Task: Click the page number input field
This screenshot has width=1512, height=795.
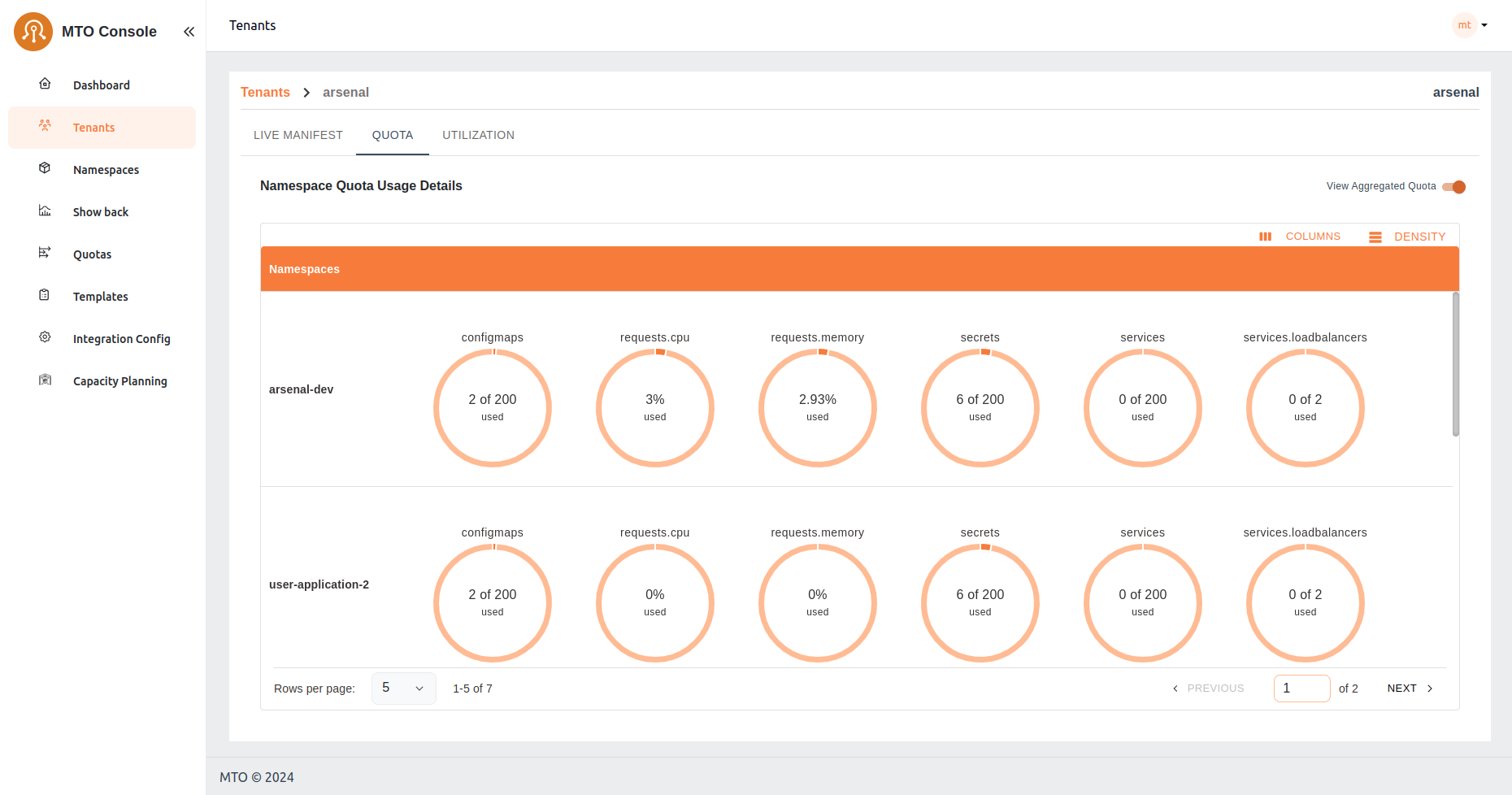Action: coord(1301,689)
